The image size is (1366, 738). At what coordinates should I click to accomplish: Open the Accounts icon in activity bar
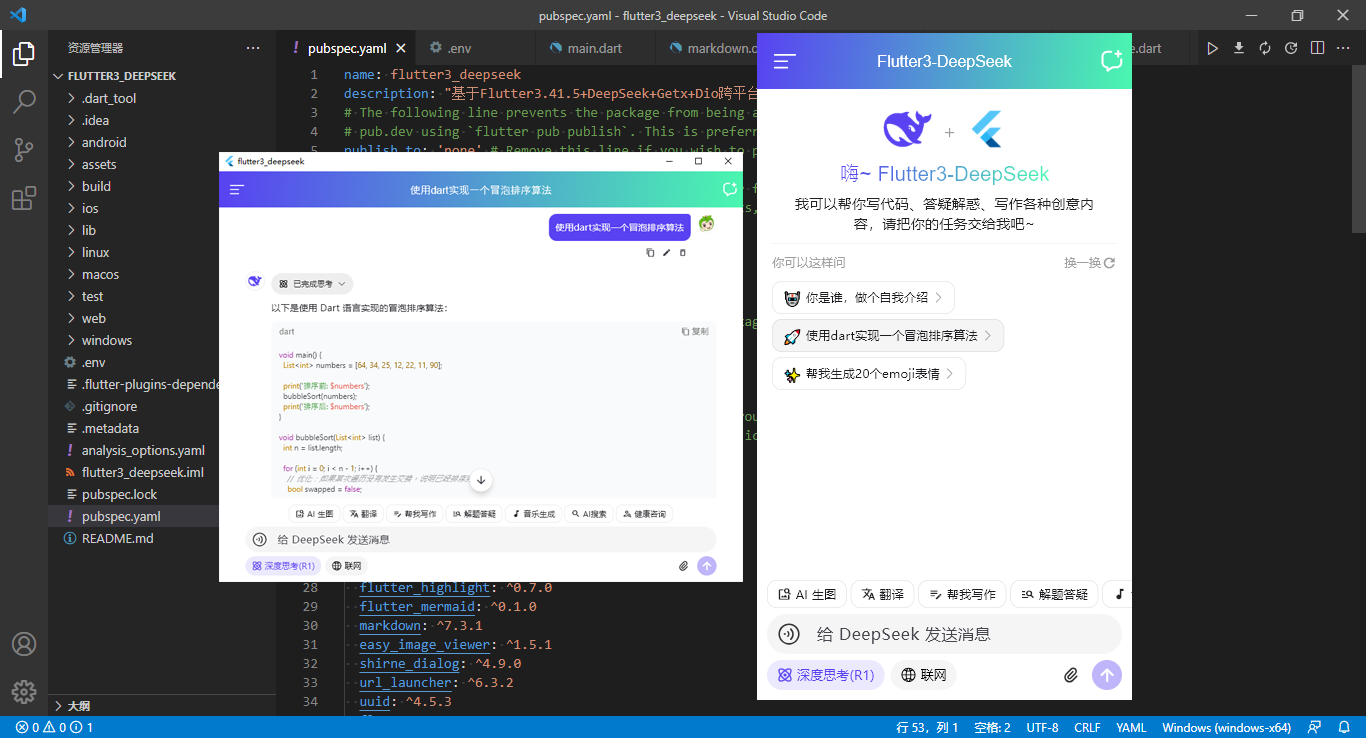pos(24,644)
